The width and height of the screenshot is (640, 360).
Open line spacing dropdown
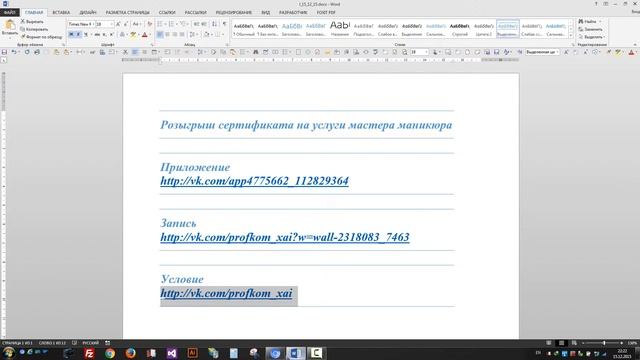click(197, 35)
